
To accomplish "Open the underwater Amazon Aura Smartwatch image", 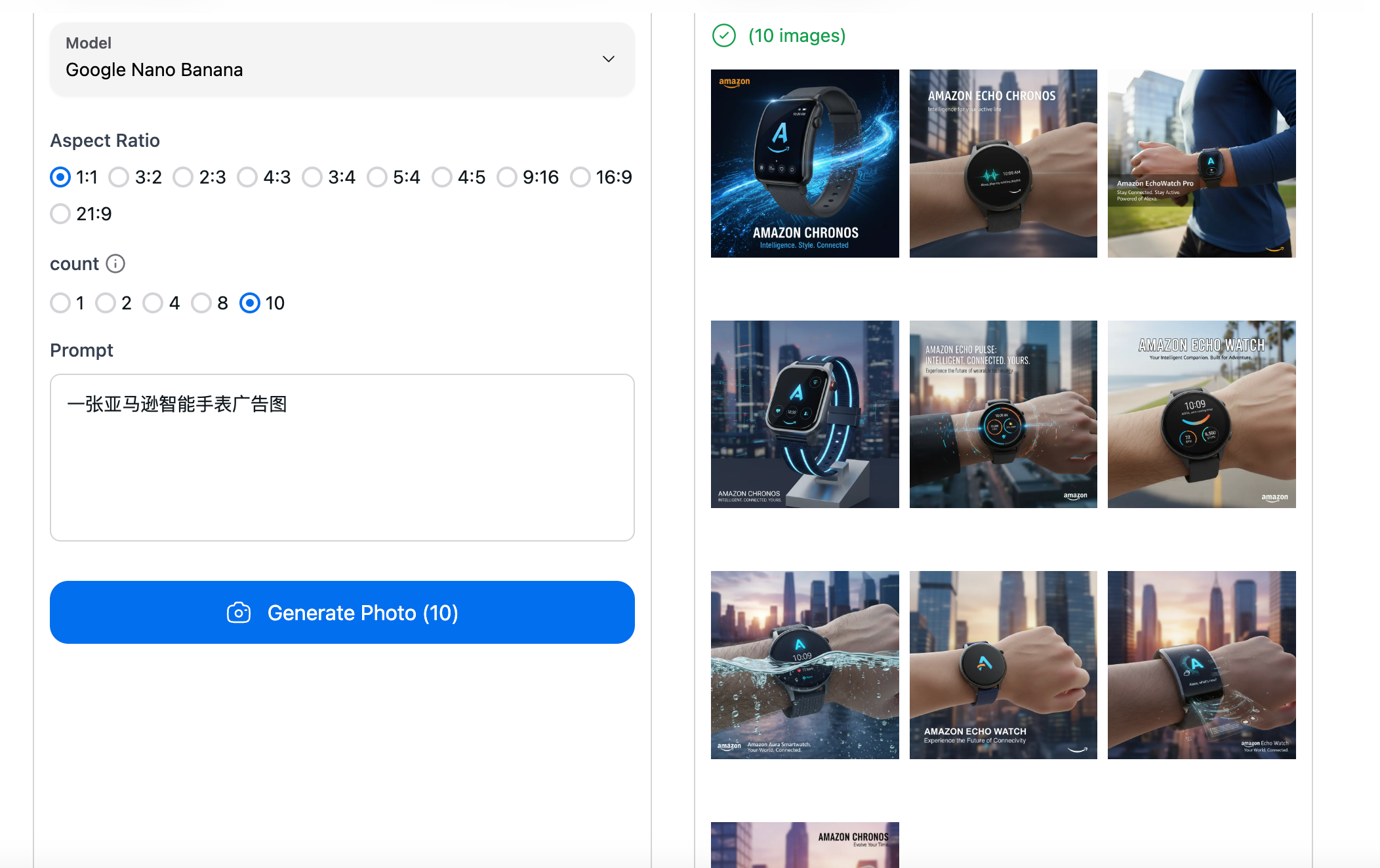I will pos(805,665).
